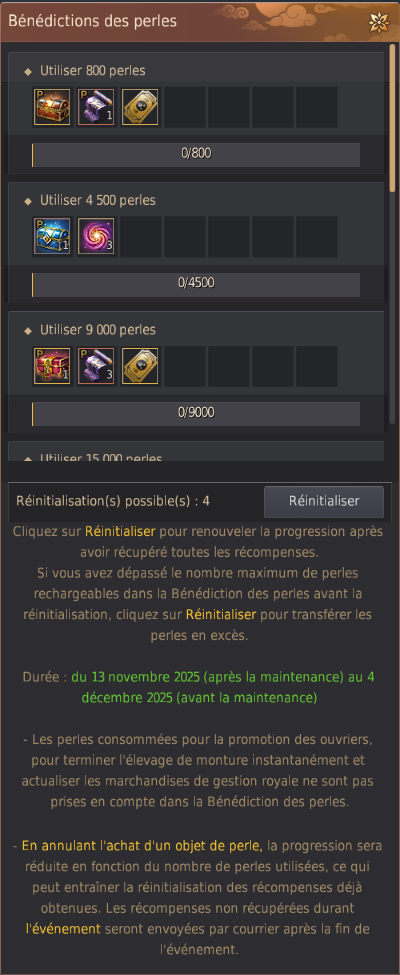Click the 0/800 progress bar
The image size is (400, 975).
click(x=196, y=155)
